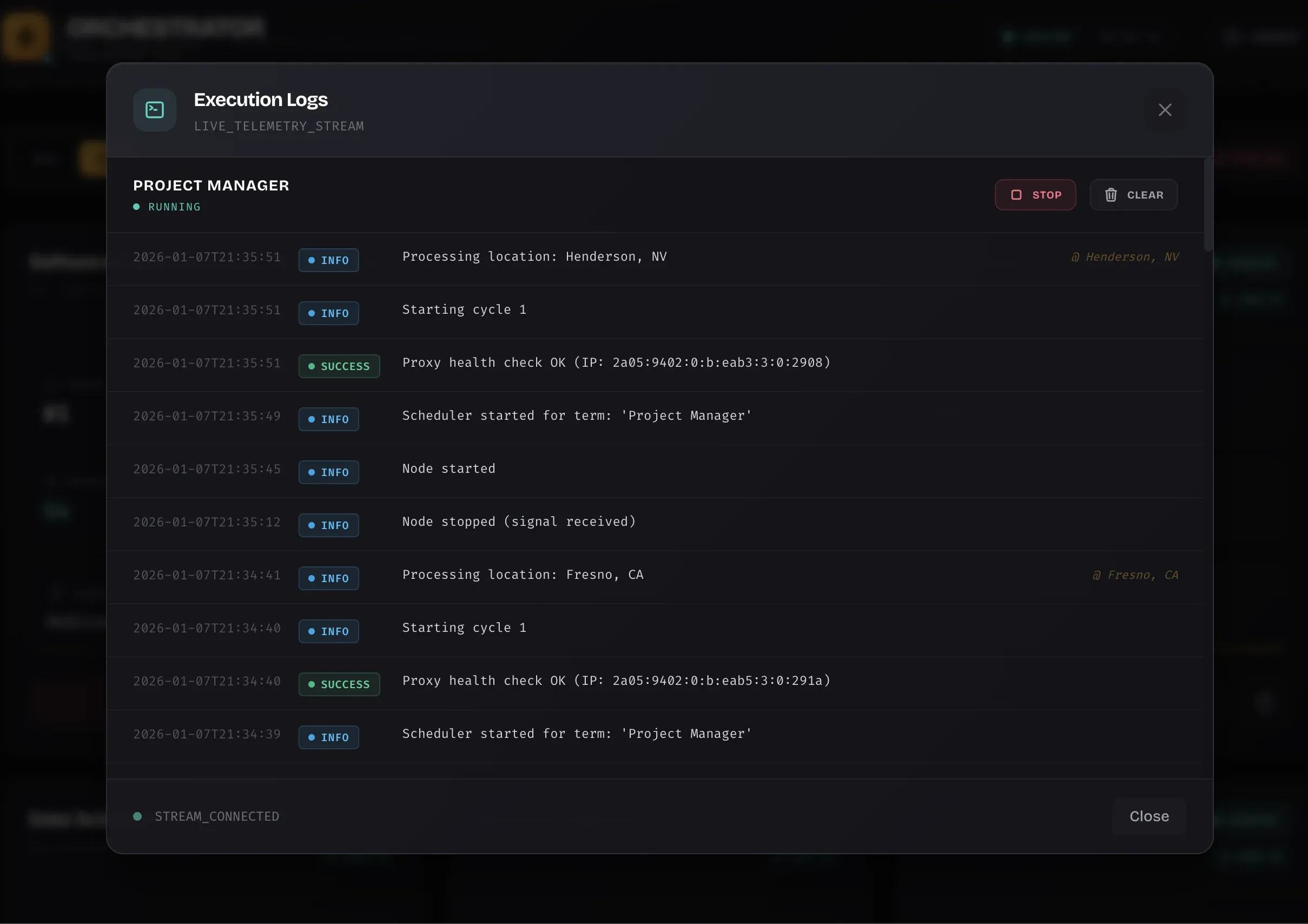The height and width of the screenshot is (924, 1308).
Task: Click the location marker icon beside Henderson, NV
Action: (x=1074, y=256)
